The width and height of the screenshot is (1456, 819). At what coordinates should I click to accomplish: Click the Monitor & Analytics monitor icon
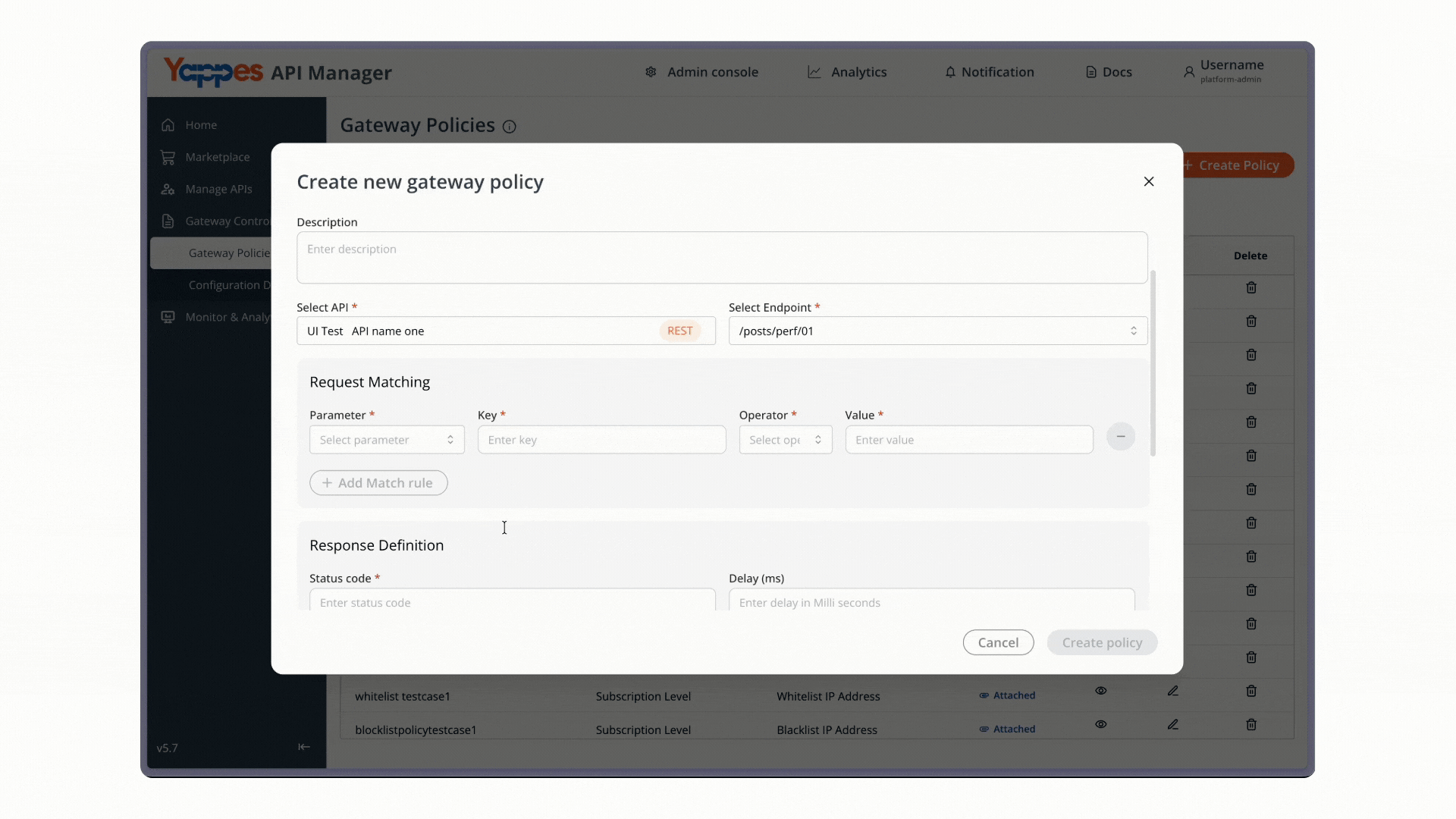(x=168, y=317)
